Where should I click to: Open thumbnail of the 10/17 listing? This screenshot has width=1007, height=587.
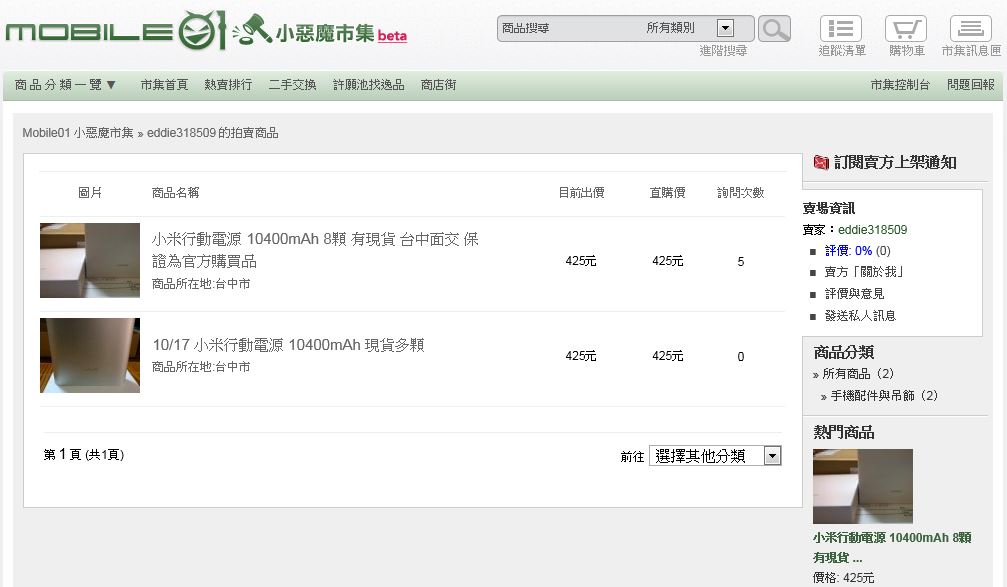(90, 355)
